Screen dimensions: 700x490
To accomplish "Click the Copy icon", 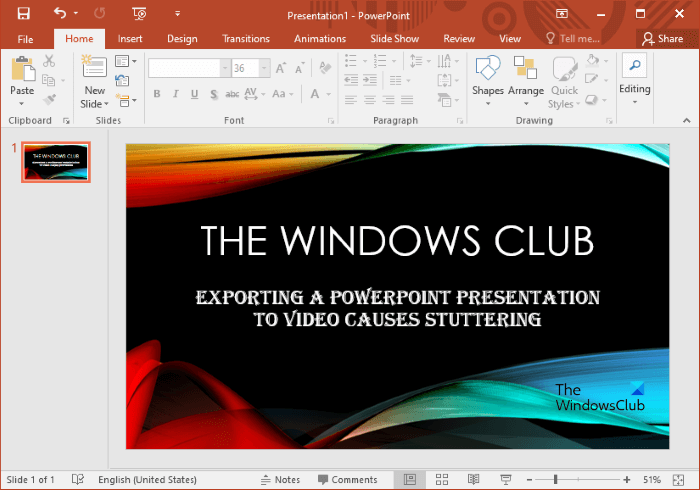I will 48,80.
